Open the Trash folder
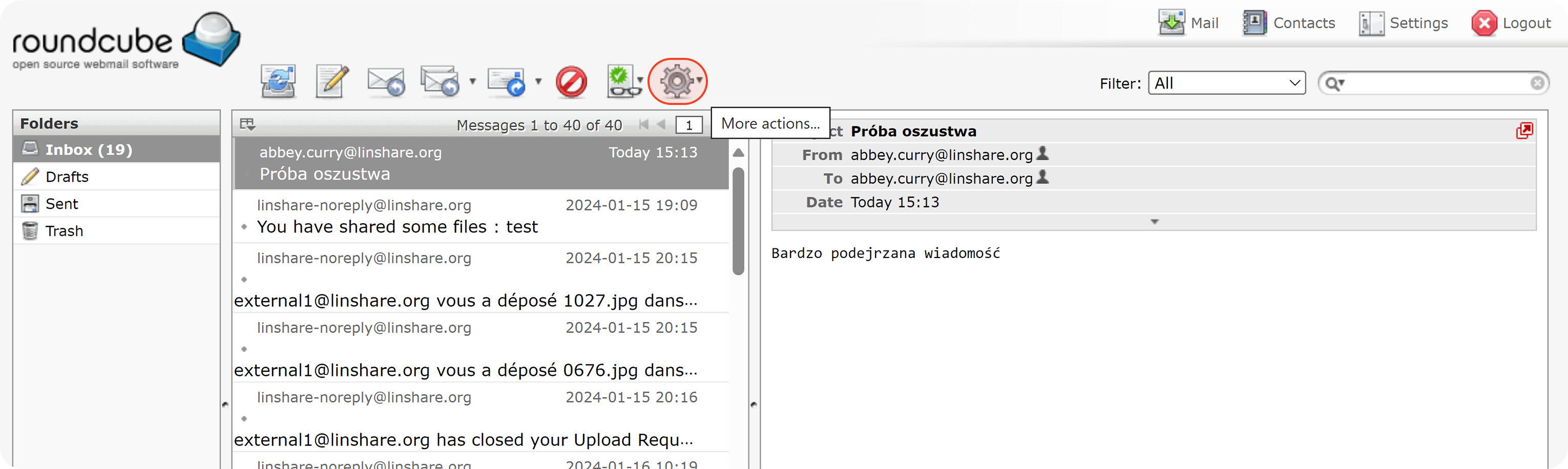Screen dimensions: 1568x469 (116, 230)
